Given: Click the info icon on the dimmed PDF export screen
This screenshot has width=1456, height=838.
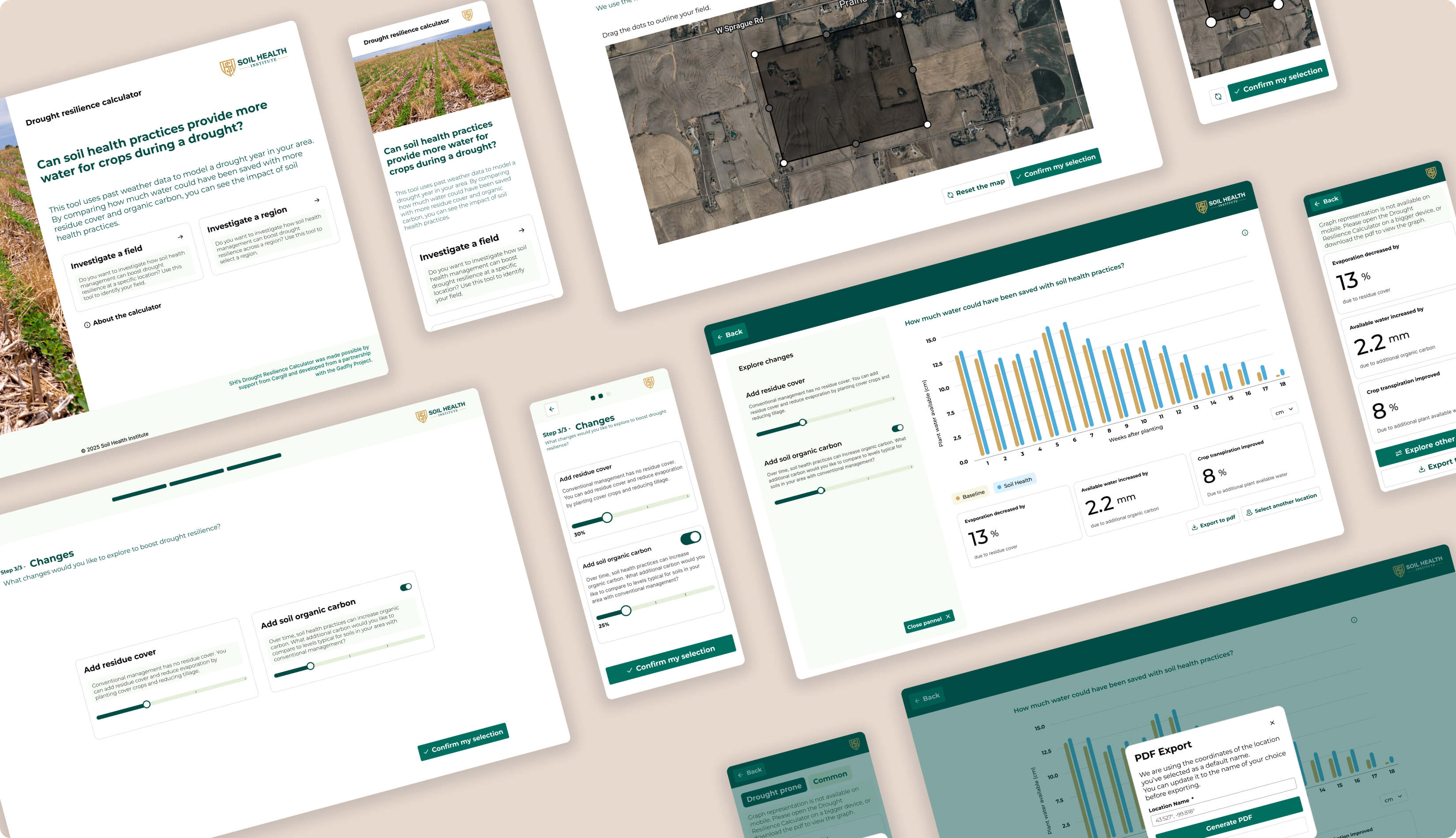Looking at the screenshot, I should click(1354, 620).
